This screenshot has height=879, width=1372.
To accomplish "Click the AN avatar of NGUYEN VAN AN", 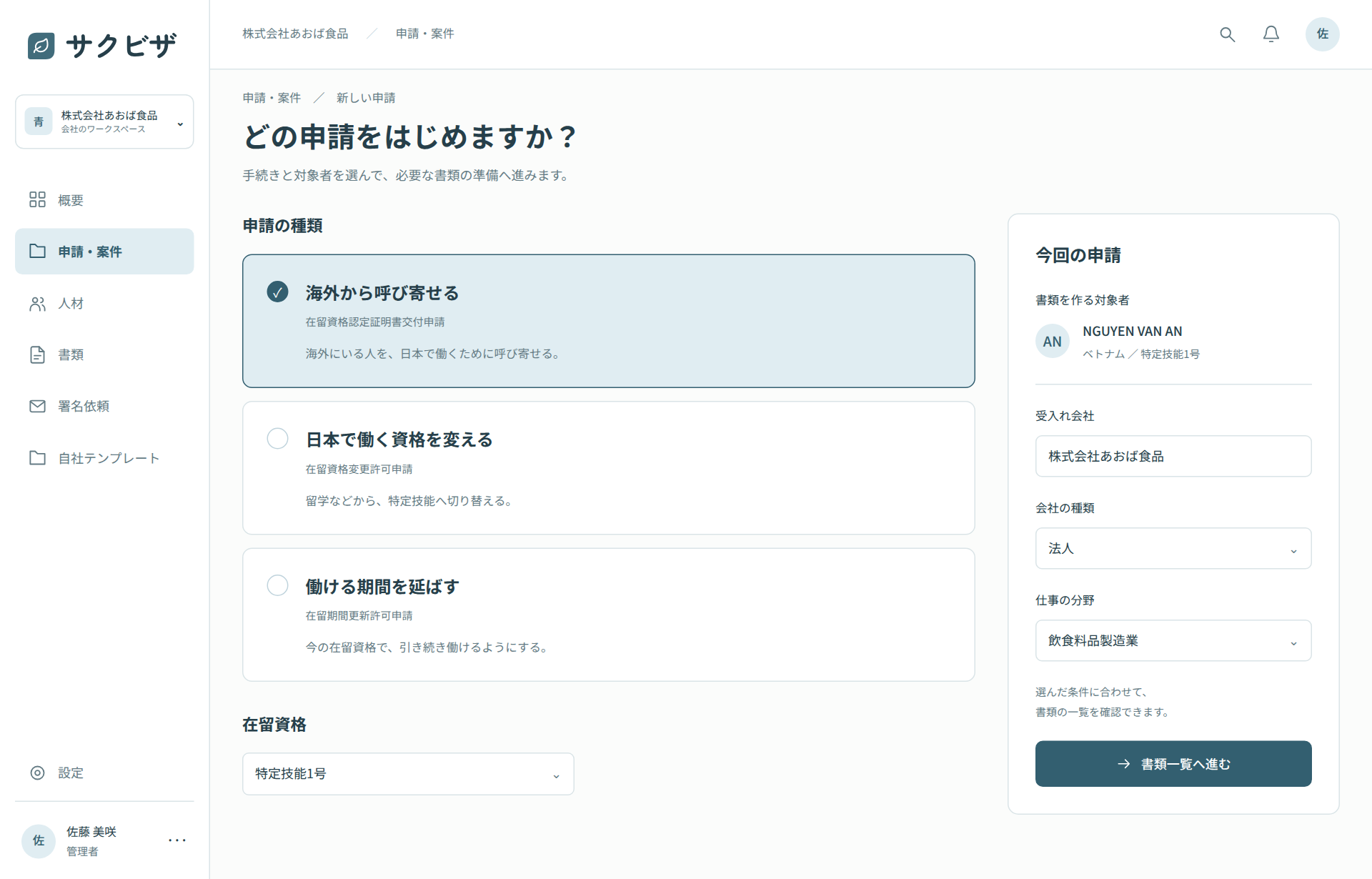I will tap(1052, 342).
